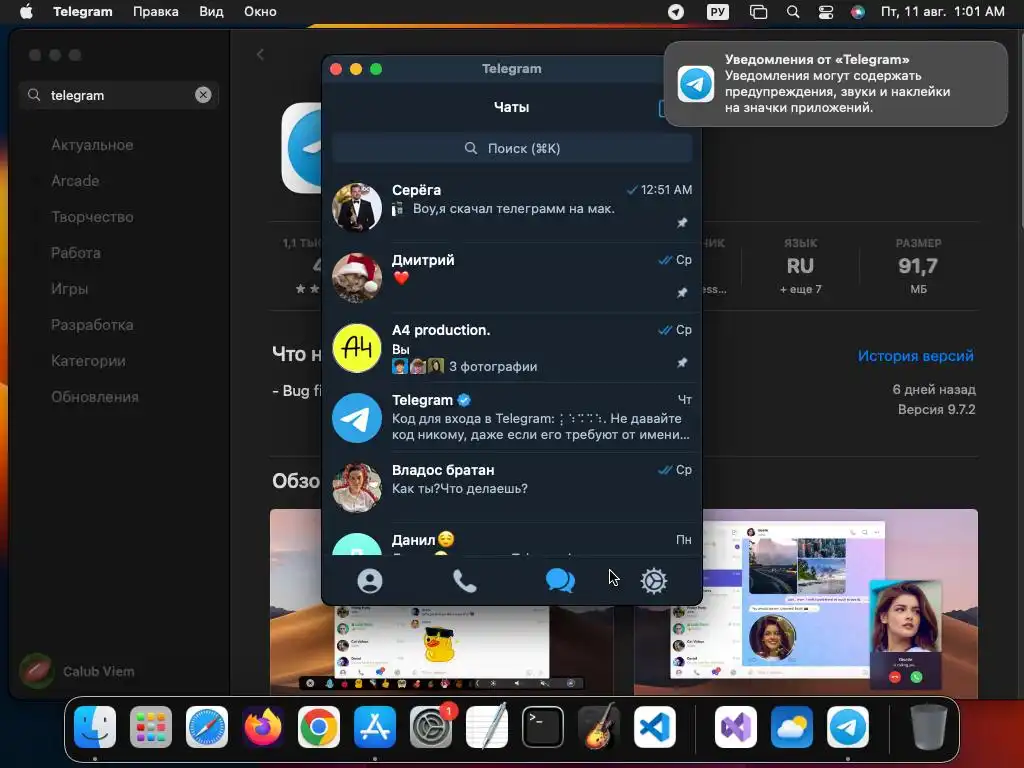This screenshot has height=768, width=1024.
Task: Open Contacts tab in Telegram bottom bar
Action: click(370, 581)
